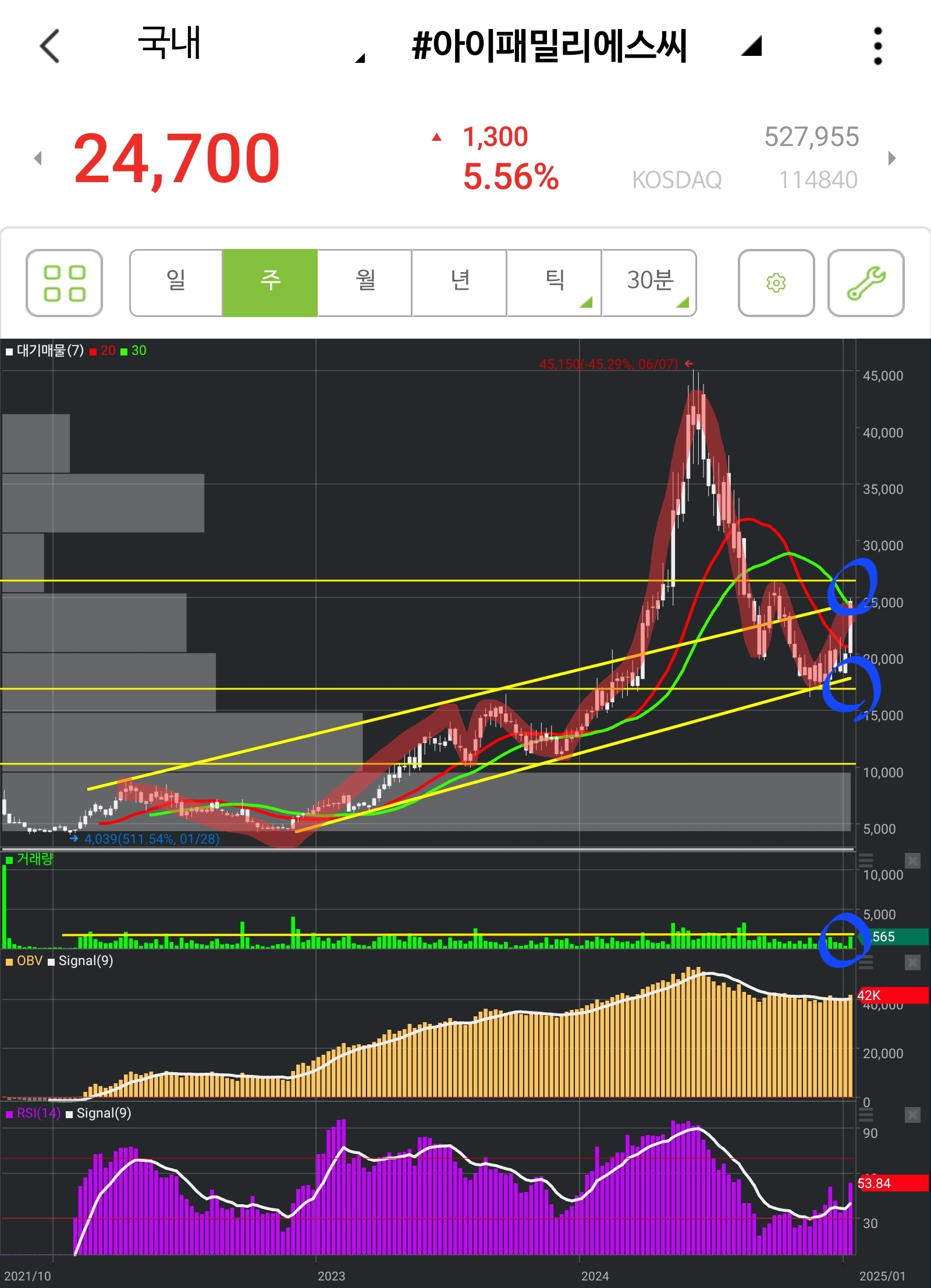Grab the 거래량 panel reorder handle

click(866, 860)
